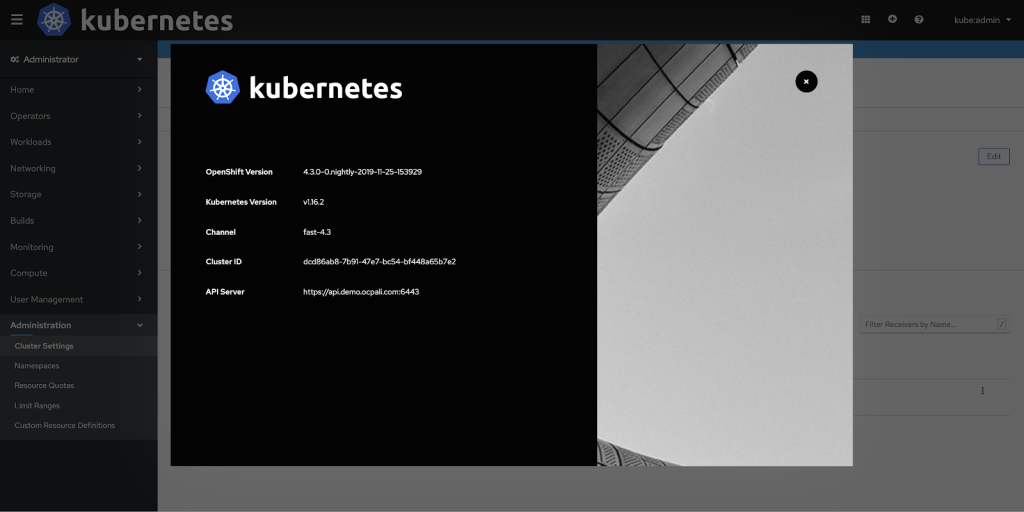1024x512 pixels.
Task: Open the receiver row kebab menu
Action: pyautogui.click(x=982, y=391)
